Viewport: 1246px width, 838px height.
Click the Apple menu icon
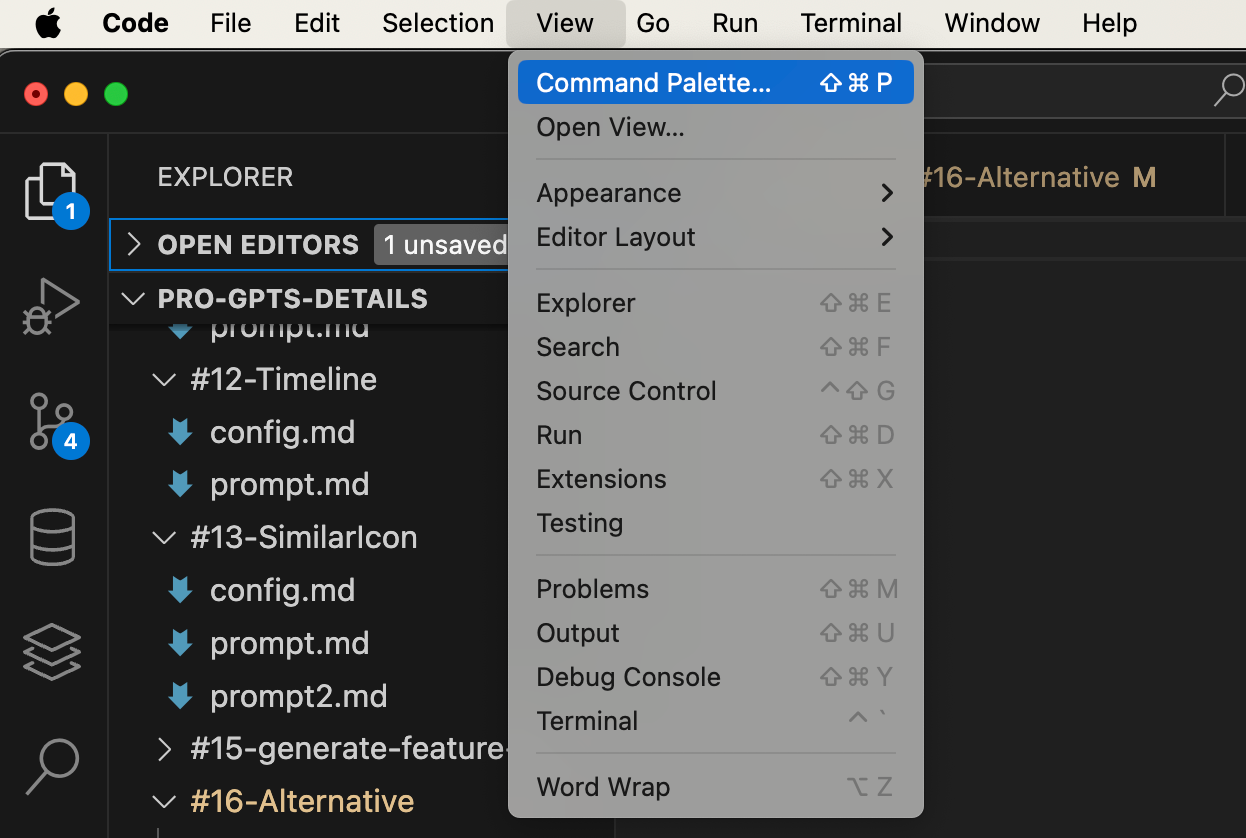[48, 23]
